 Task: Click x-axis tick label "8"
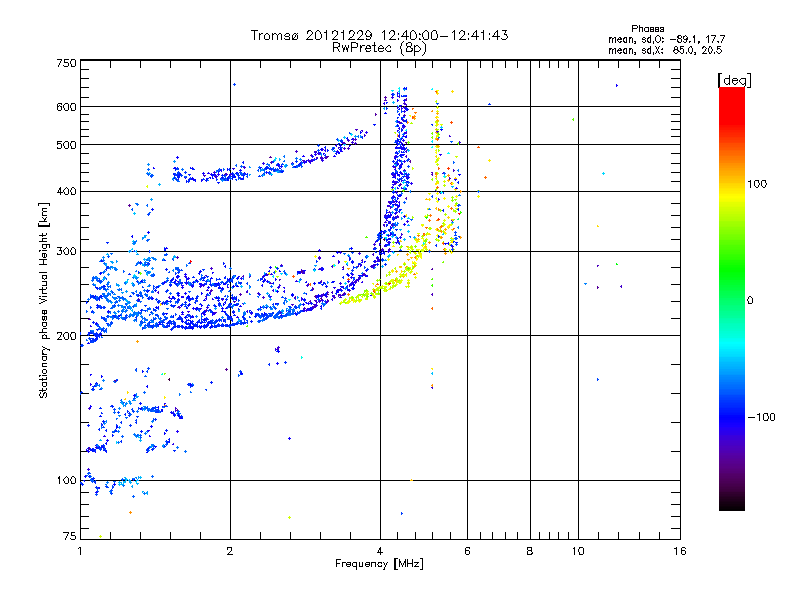pyautogui.click(x=530, y=551)
